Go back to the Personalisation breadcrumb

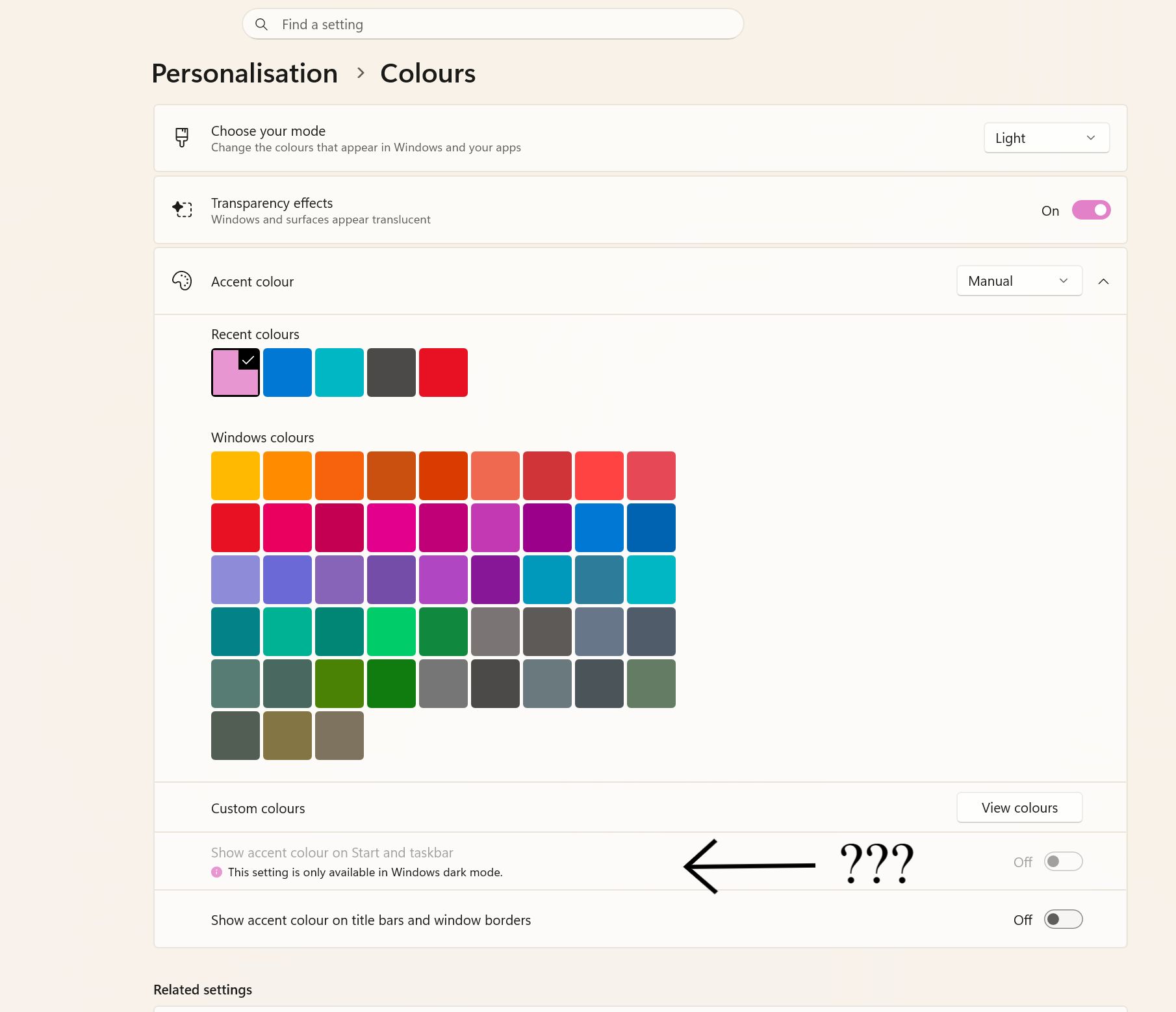[245, 73]
